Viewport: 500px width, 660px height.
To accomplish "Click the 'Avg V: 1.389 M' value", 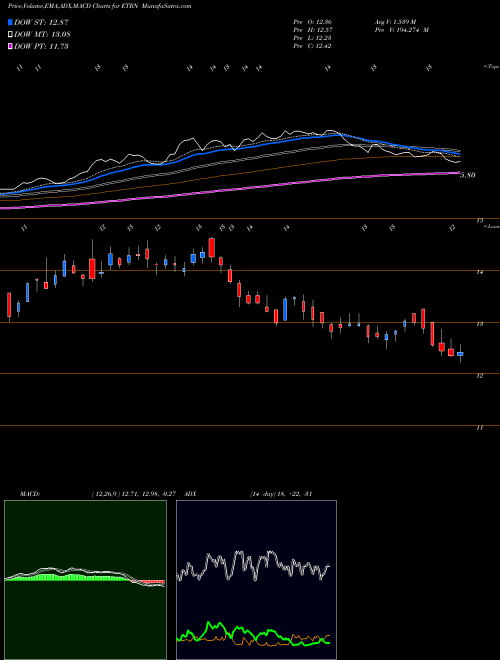I will tap(395, 22).
